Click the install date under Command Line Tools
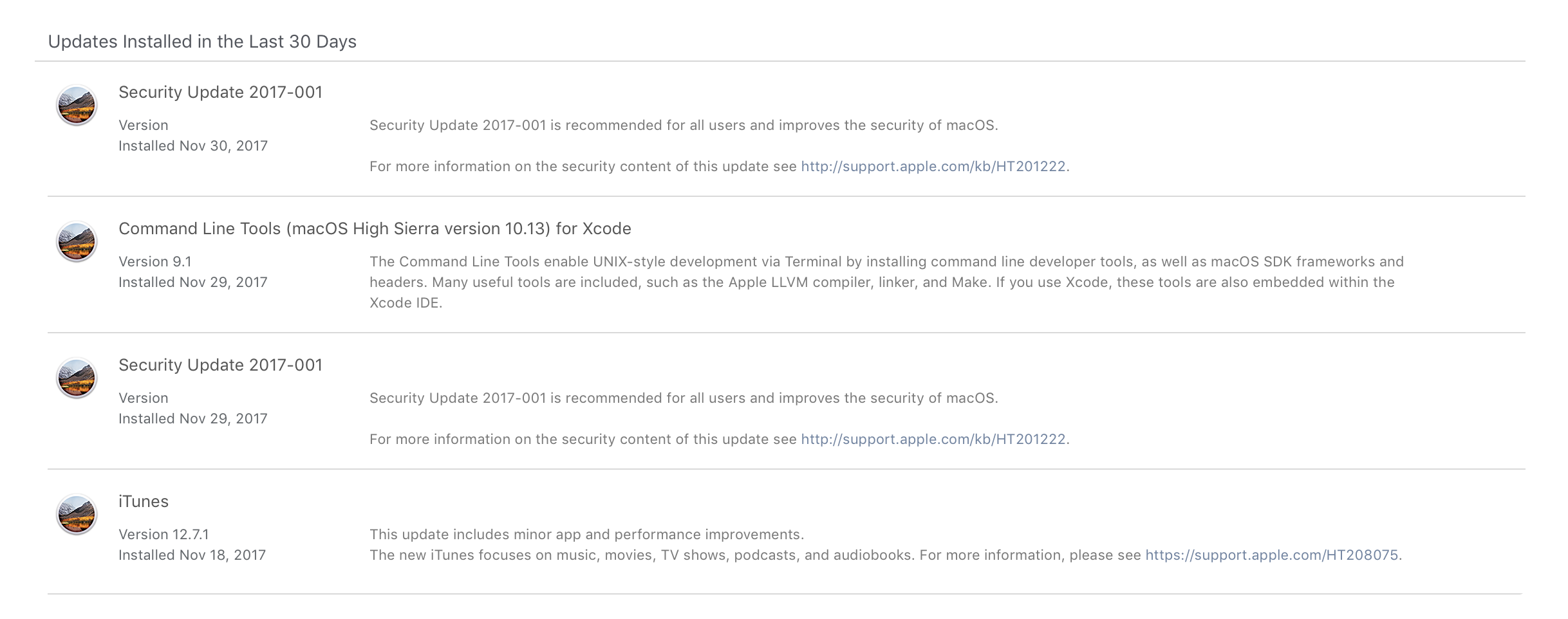Screen dimensions: 1568x619 193,282
